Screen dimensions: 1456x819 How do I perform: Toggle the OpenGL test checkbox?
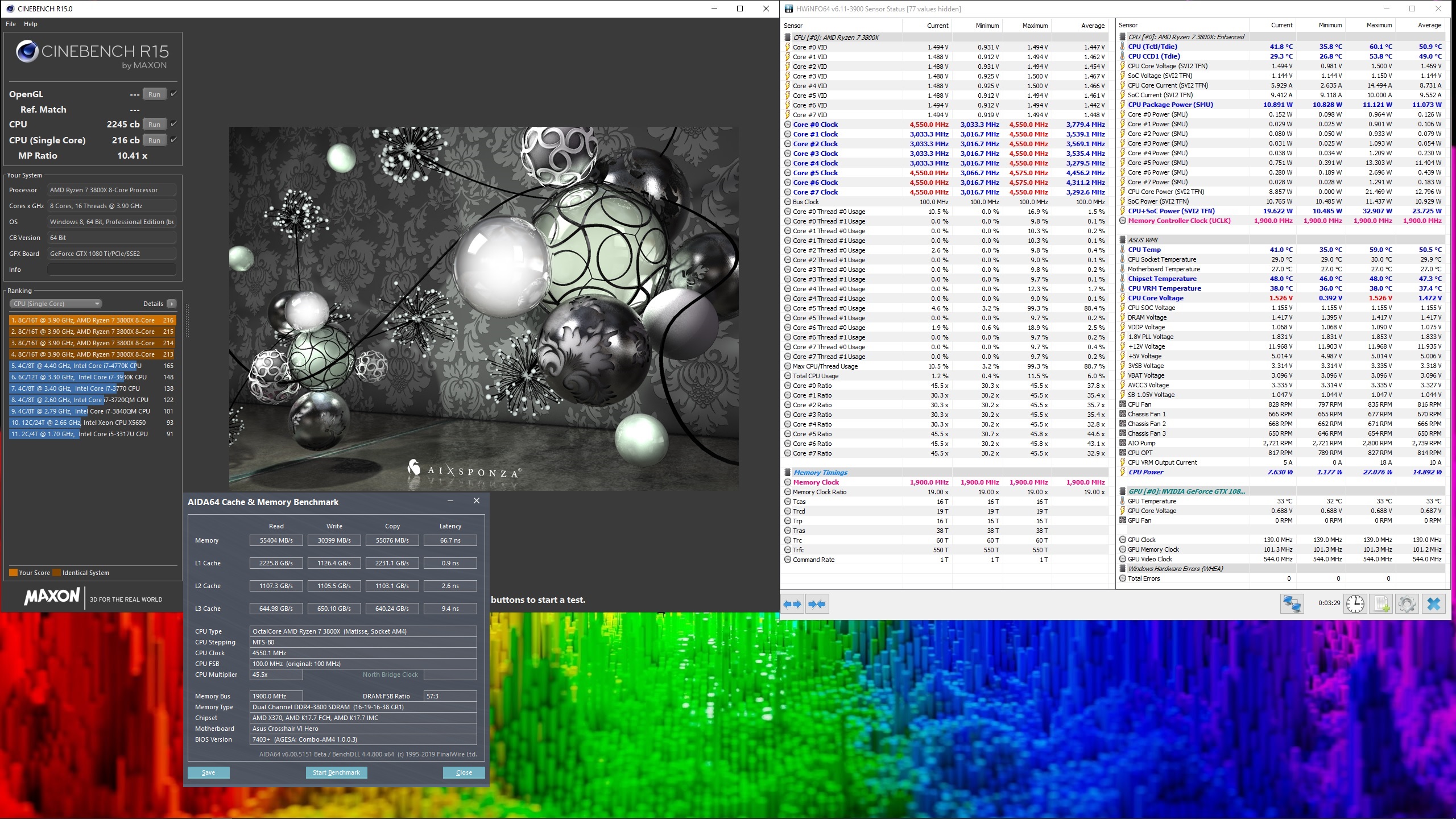[174, 94]
